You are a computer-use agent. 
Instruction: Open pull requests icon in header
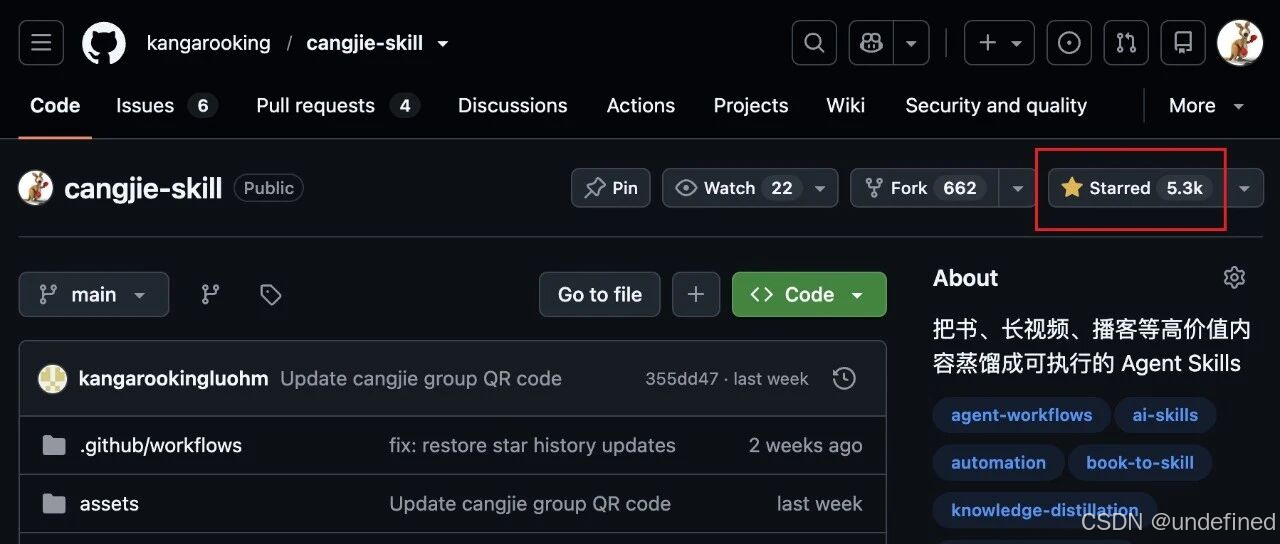tap(1126, 43)
